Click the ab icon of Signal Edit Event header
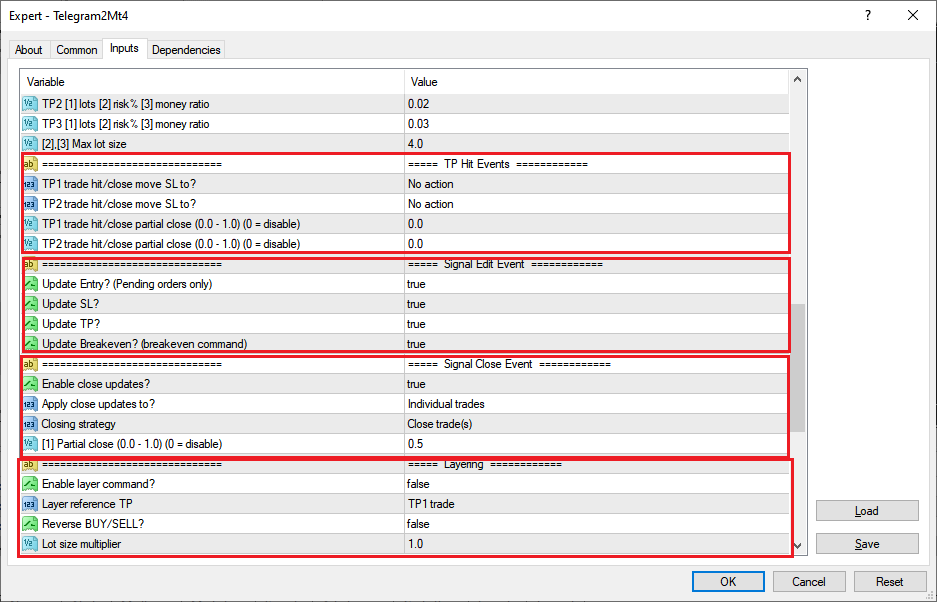The width and height of the screenshot is (937, 602). point(30,264)
